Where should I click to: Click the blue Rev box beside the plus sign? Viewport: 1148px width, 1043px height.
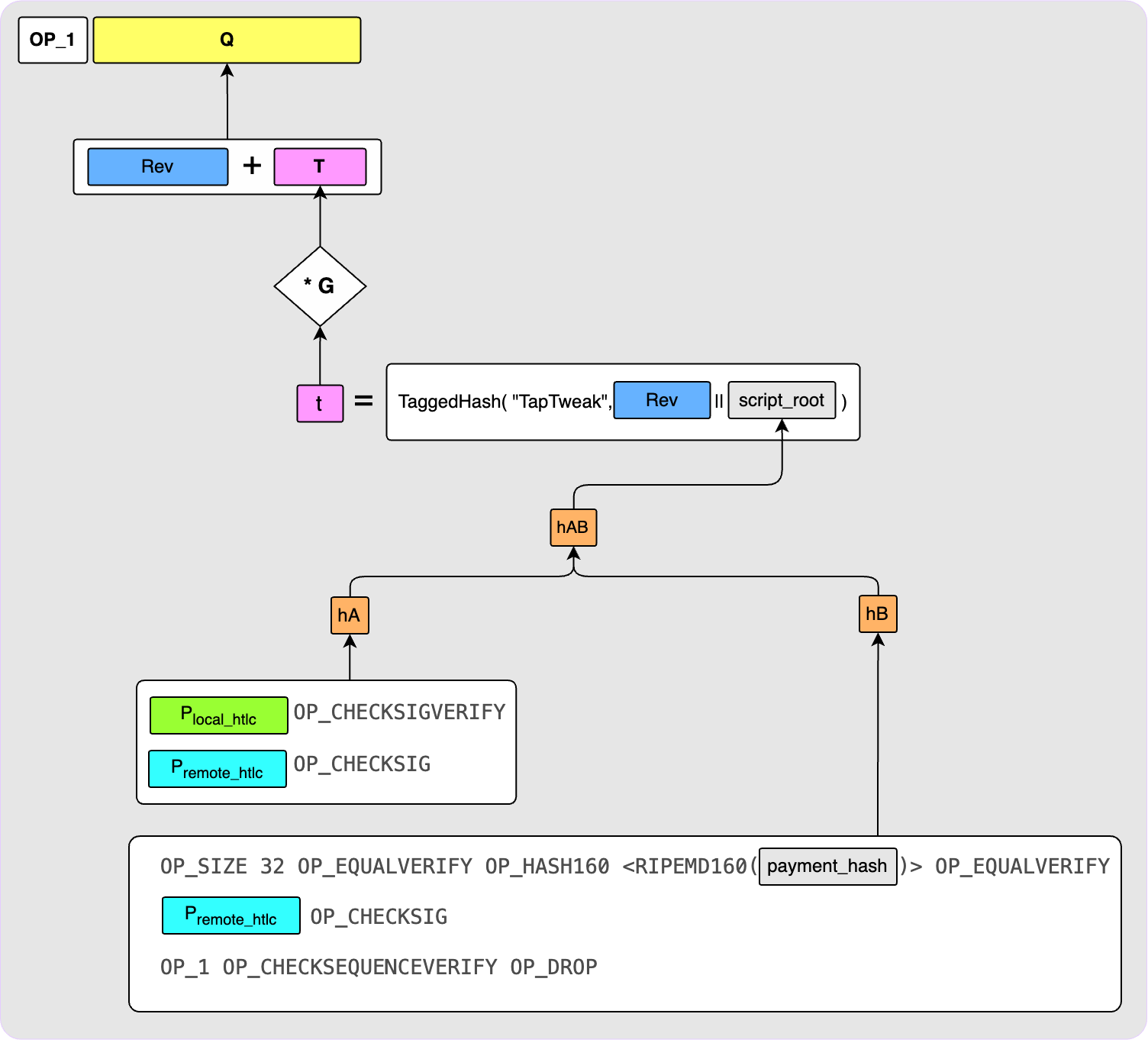[158, 166]
